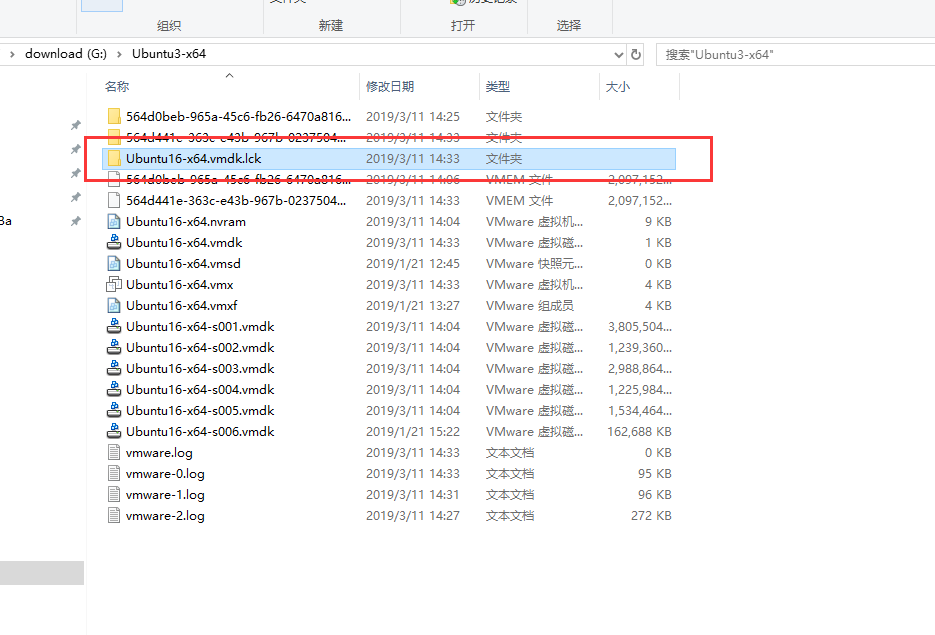Screen dimensions: 935x635
Task: Select the file name Ubuntu16-x64.vmxf
Action: 182,306
